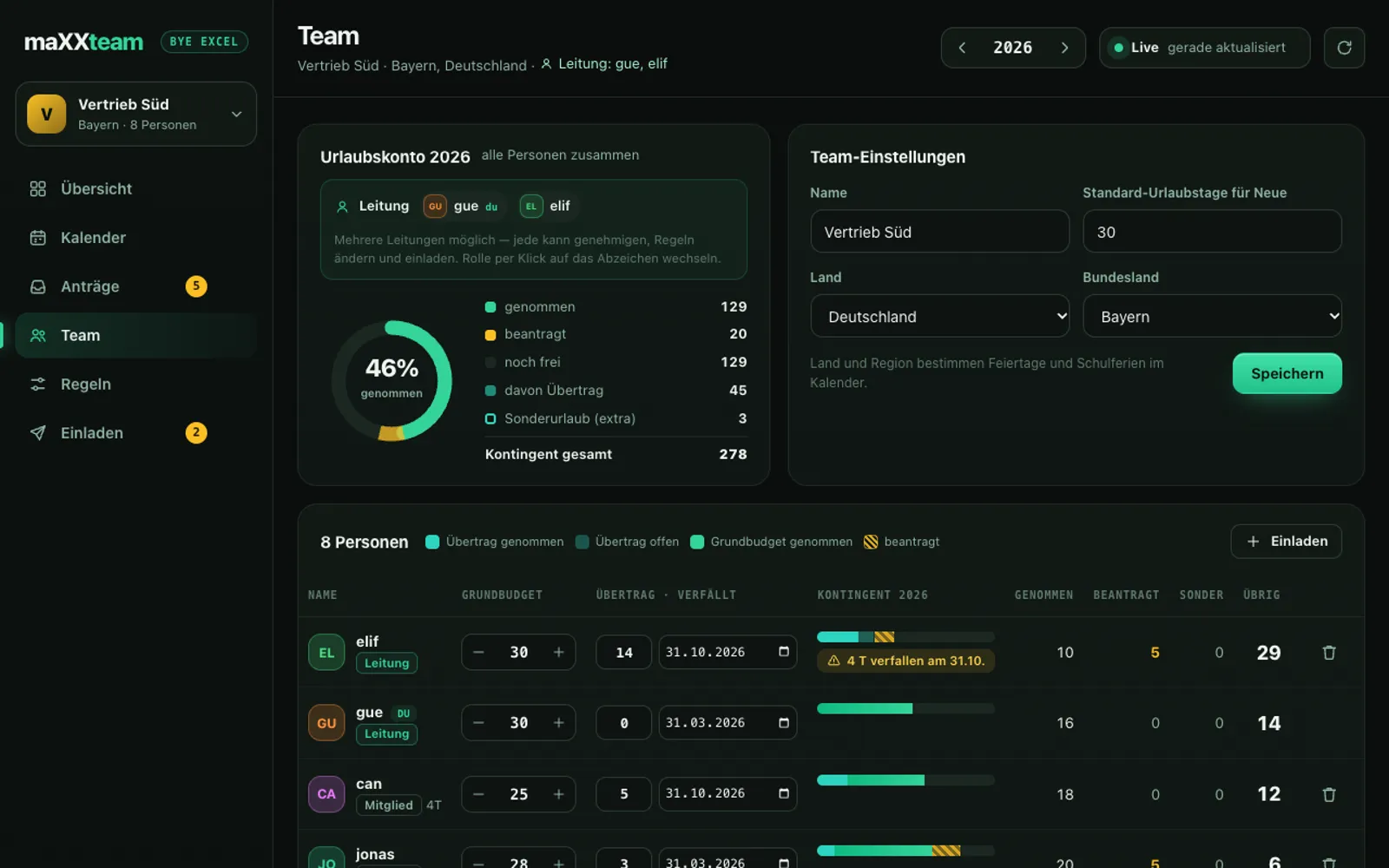Viewport: 1389px width, 868px height.
Task: Click the Grundbudget genommen legend swatch
Action: (x=697, y=542)
